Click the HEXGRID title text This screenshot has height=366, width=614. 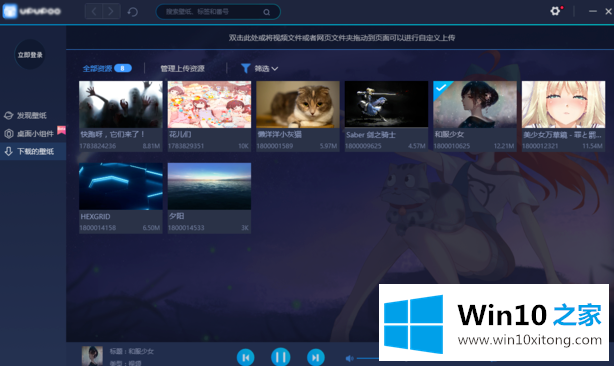tap(95, 216)
